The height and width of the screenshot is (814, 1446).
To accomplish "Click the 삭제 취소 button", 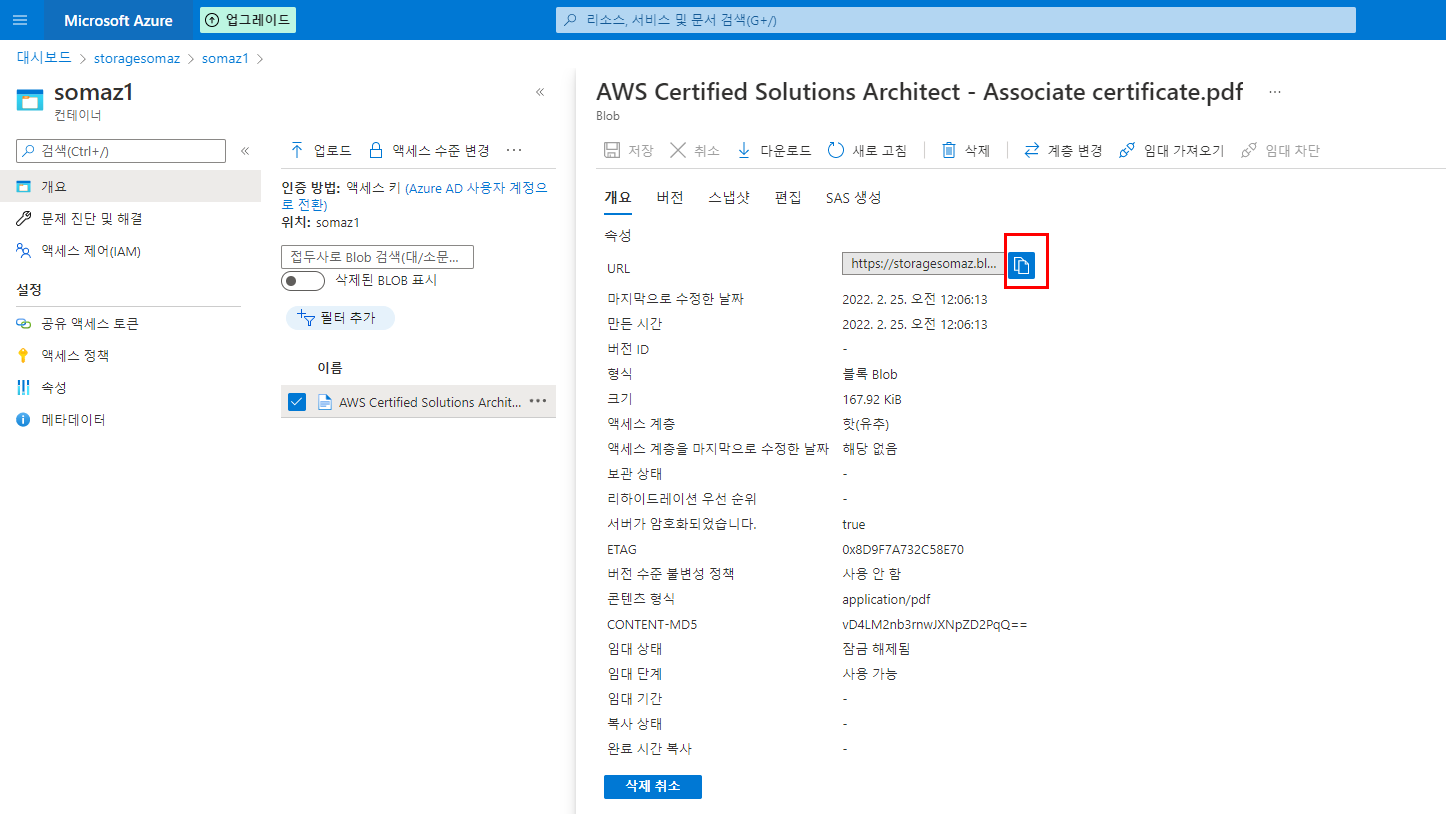I will (x=653, y=787).
